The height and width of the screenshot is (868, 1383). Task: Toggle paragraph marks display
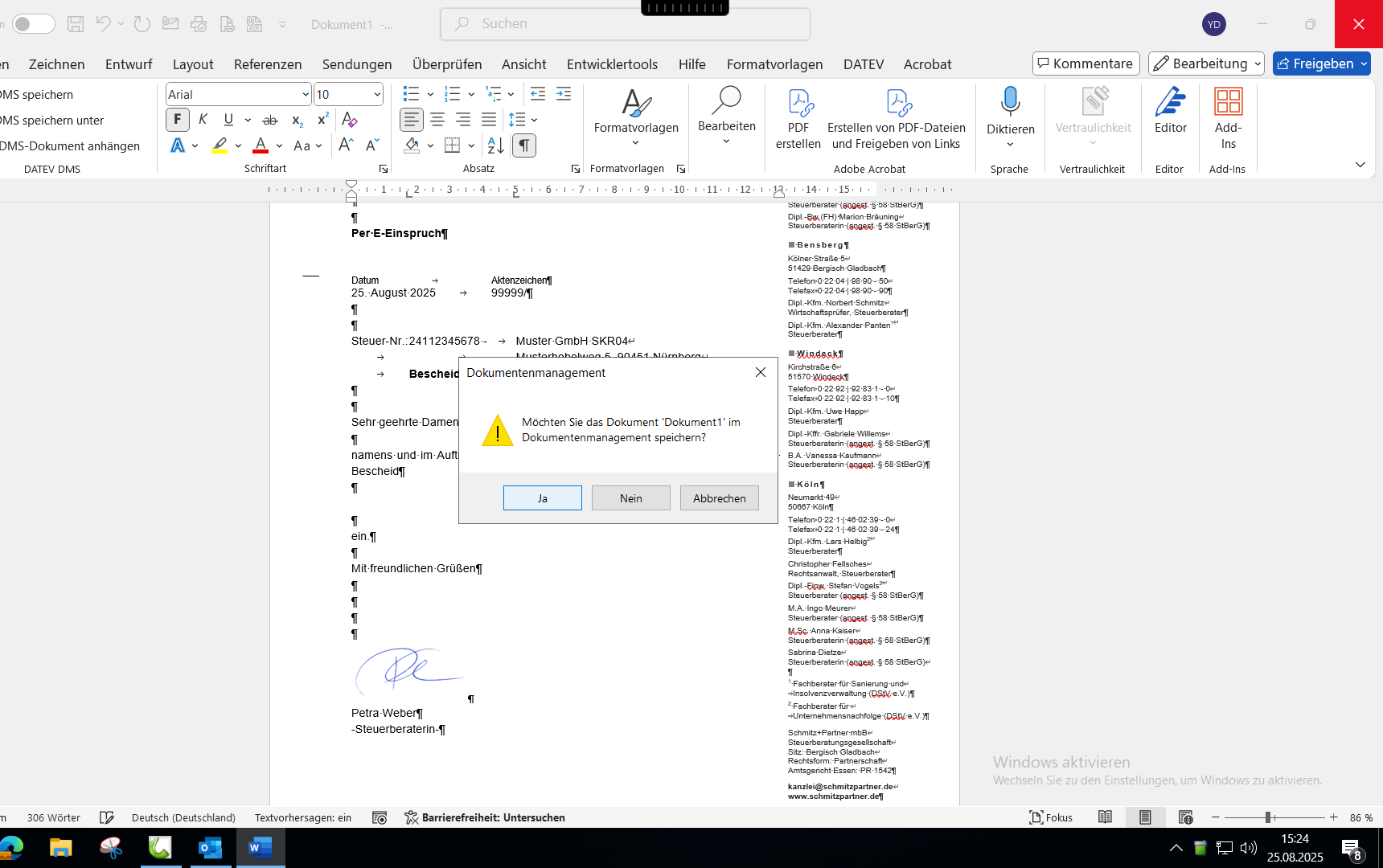(x=523, y=145)
